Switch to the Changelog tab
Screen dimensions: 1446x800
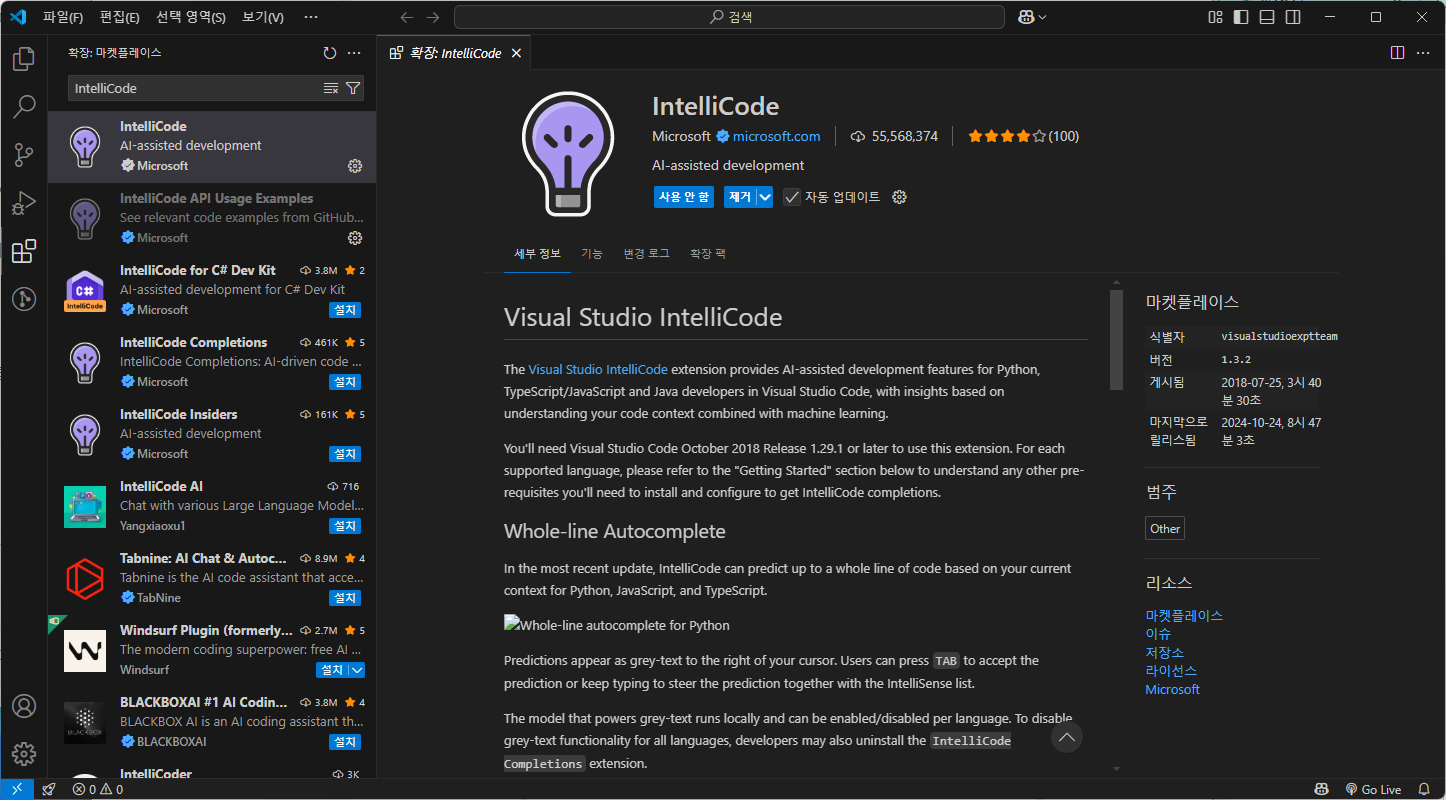[x=647, y=254]
